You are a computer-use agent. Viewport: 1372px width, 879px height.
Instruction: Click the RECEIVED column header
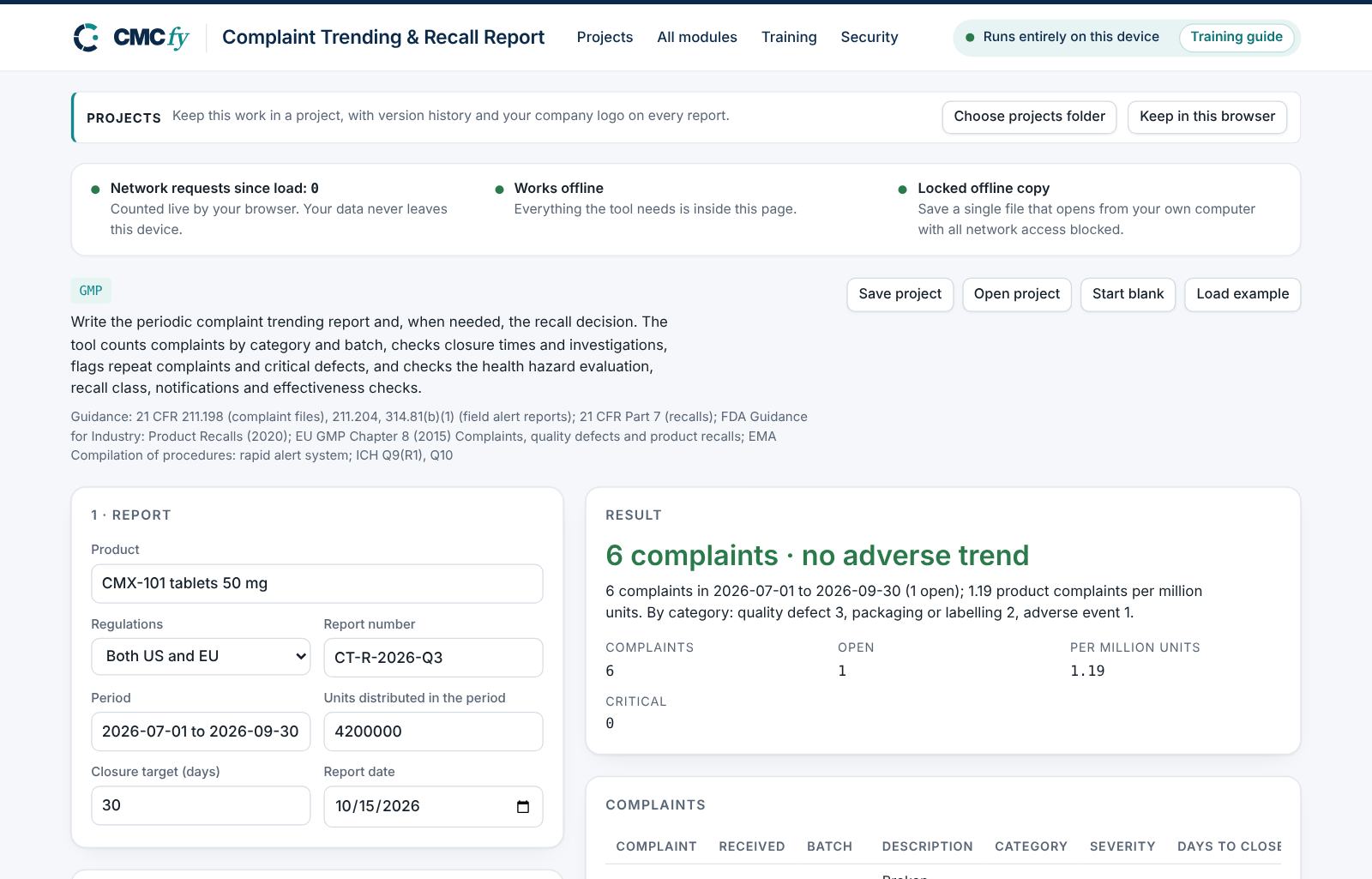(752, 846)
